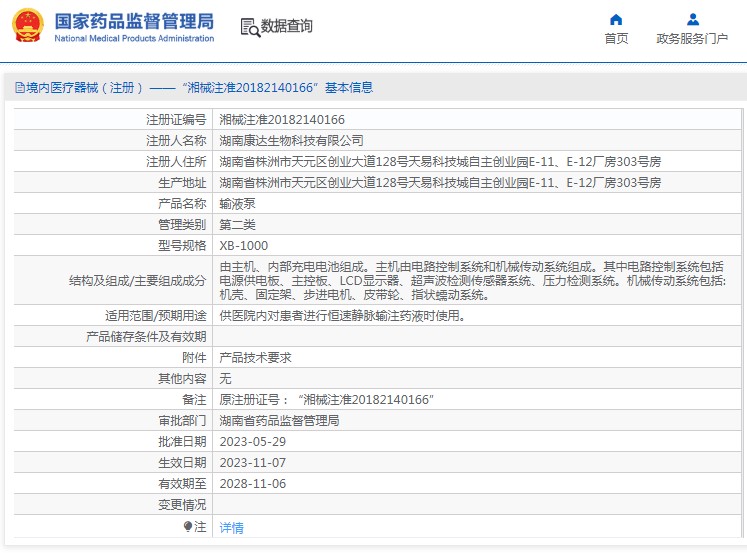Click the 生效日期 label
Viewport: 747px width, 553px height.
tap(182, 463)
